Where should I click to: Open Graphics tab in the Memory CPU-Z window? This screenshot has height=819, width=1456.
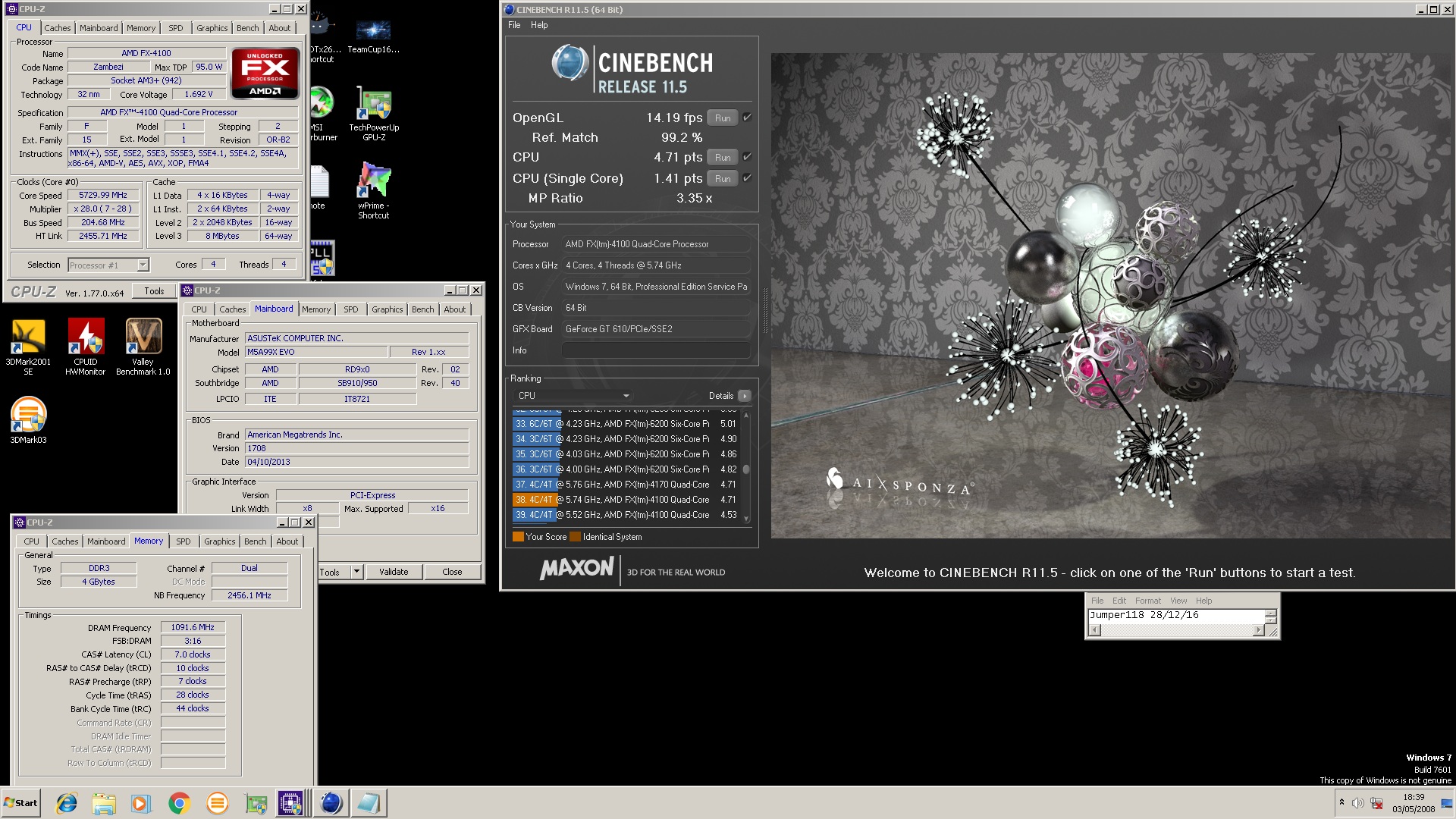tap(220, 541)
